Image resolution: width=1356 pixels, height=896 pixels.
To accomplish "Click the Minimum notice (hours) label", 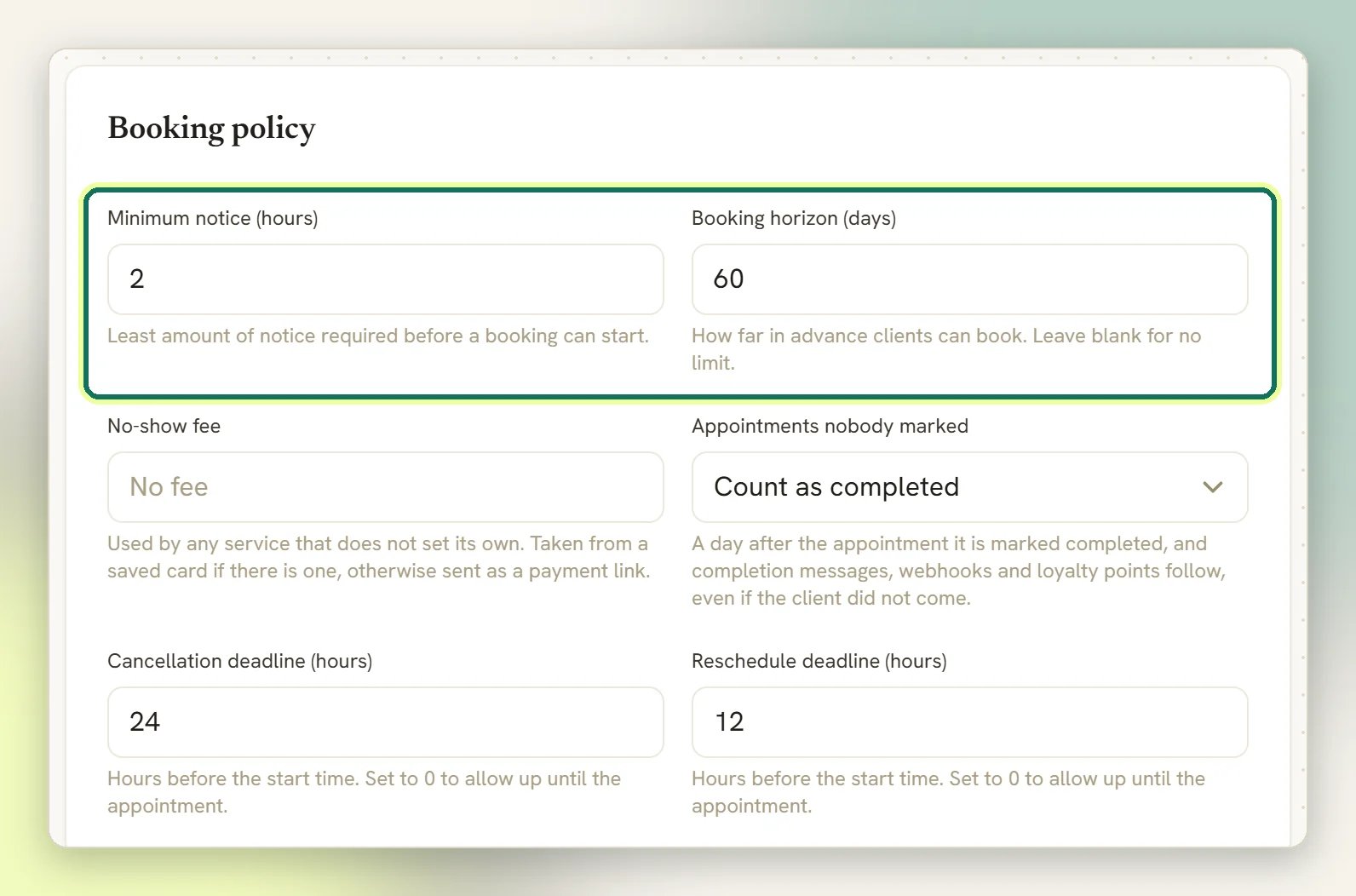I will [213, 218].
